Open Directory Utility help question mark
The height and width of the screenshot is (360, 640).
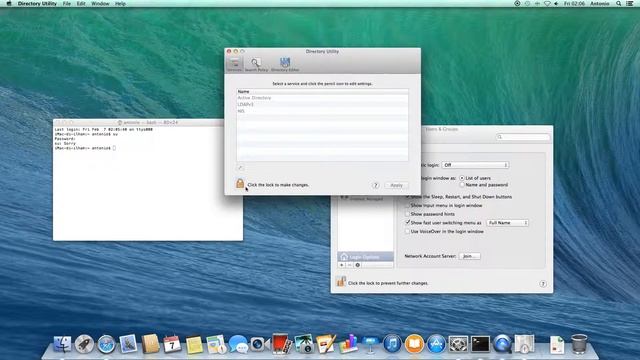pyautogui.click(x=376, y=185)
